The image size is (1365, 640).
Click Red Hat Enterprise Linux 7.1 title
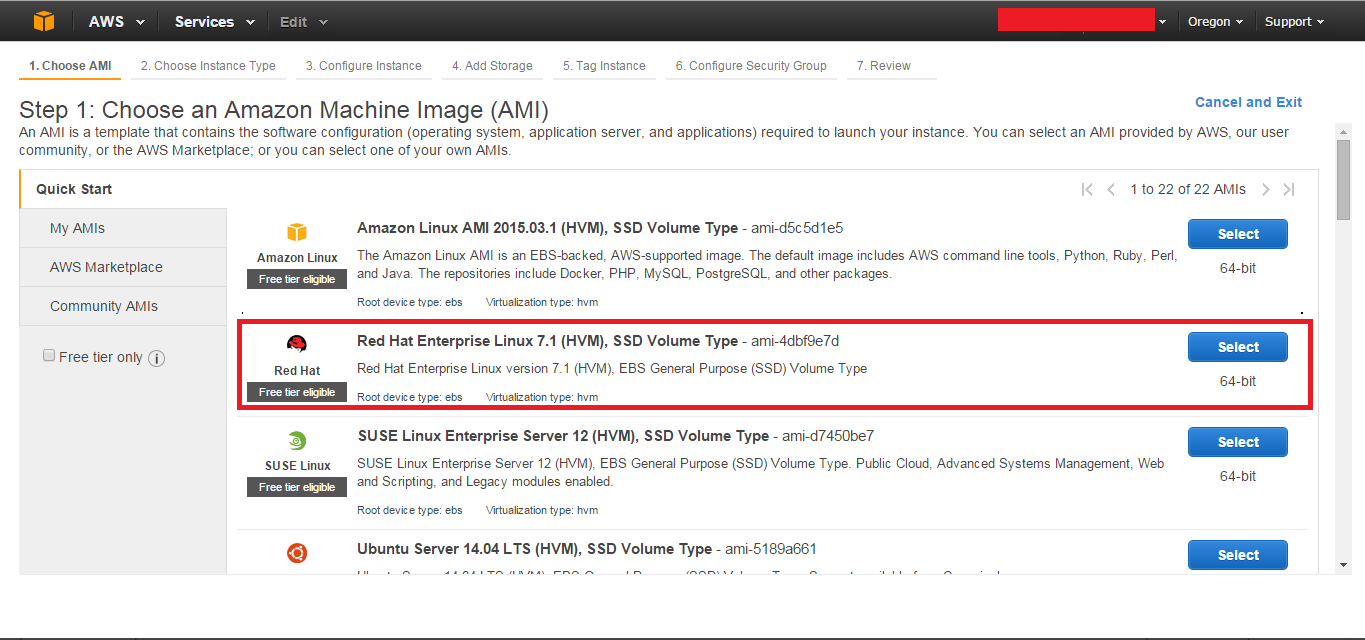click(547, 341)
